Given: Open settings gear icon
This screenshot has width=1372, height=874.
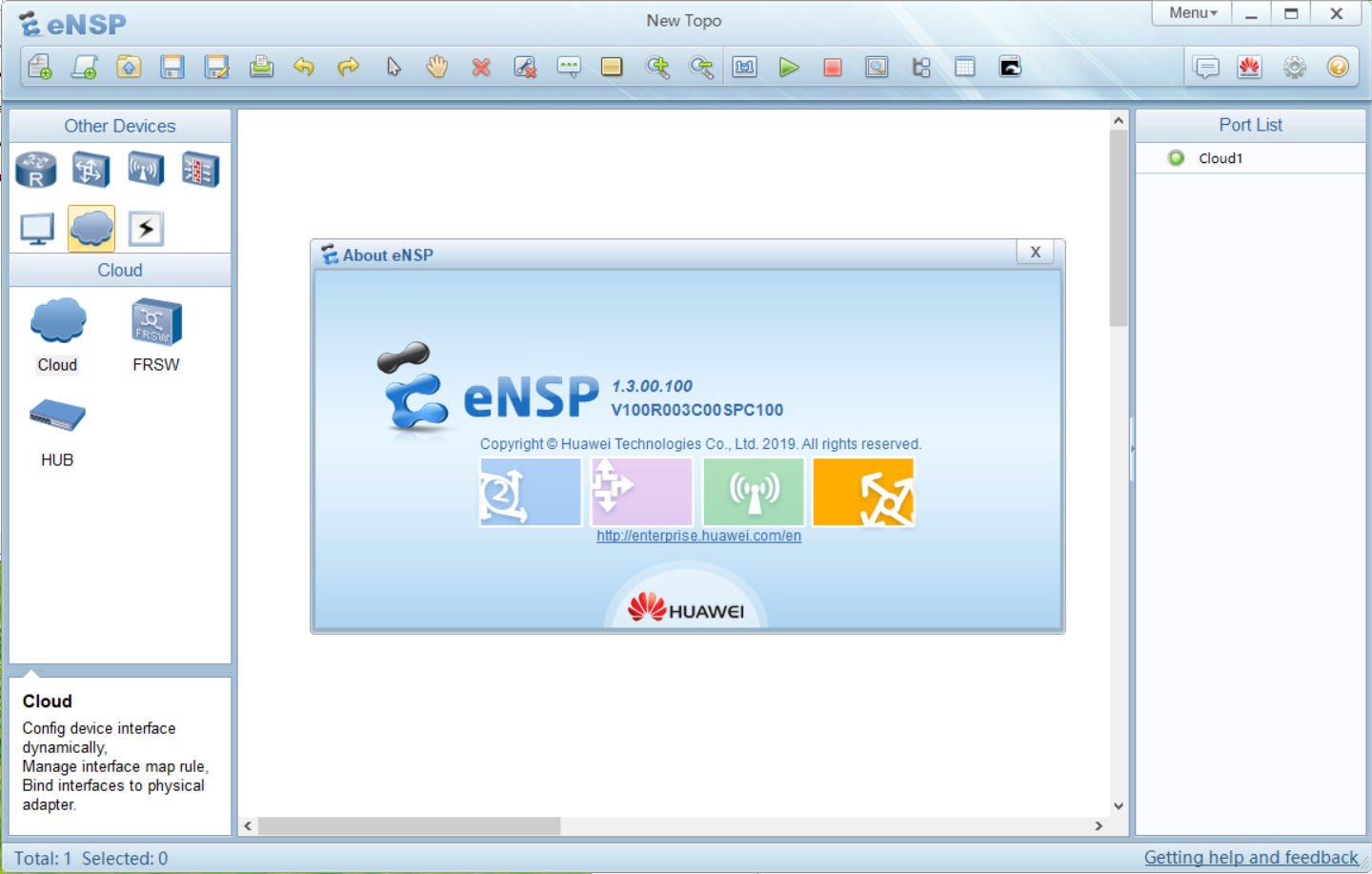Looking at the screenshot, I should [1294, 67].
